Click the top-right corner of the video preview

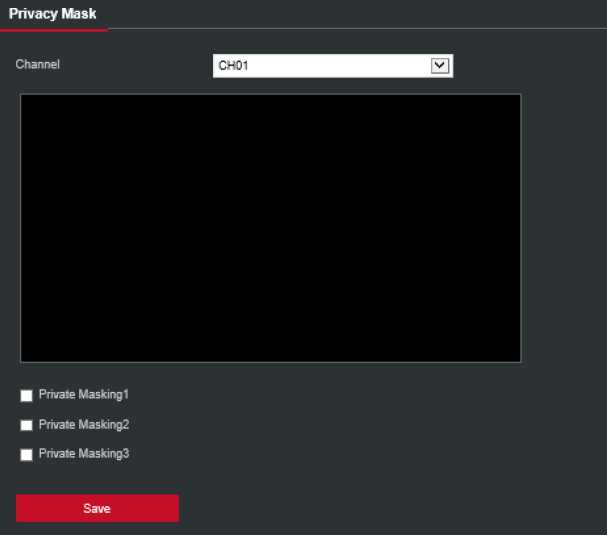[x=518, y=97]
